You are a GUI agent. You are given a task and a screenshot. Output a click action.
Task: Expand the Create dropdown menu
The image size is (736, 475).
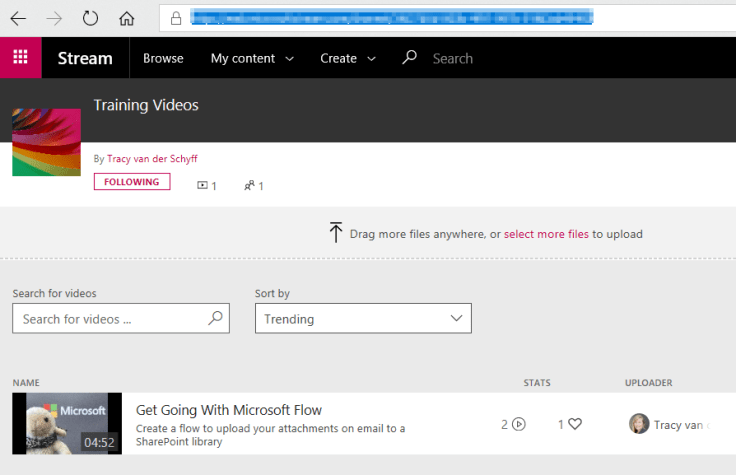347,58
